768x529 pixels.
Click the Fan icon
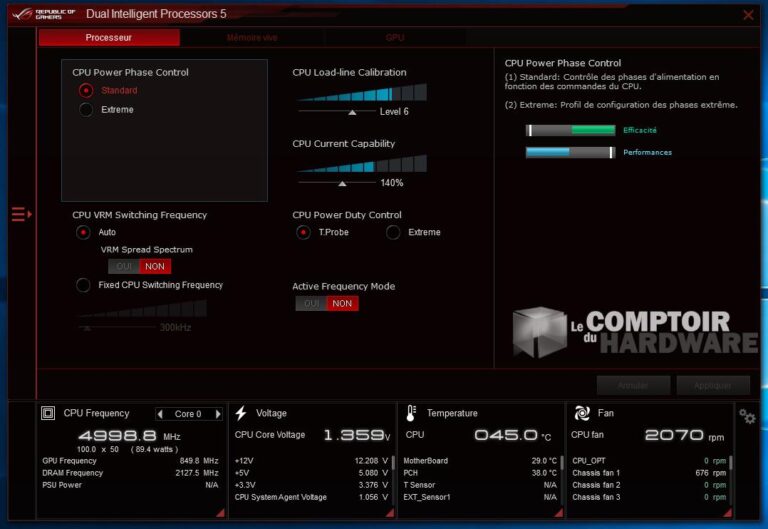582,413
